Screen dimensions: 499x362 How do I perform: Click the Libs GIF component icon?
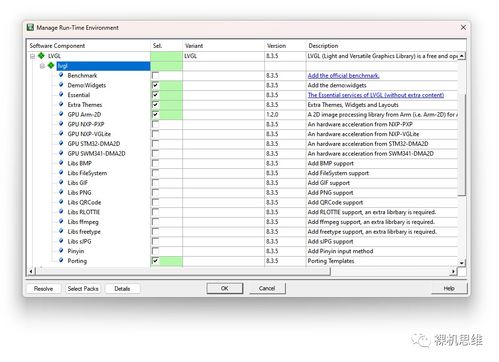[61, 182]
